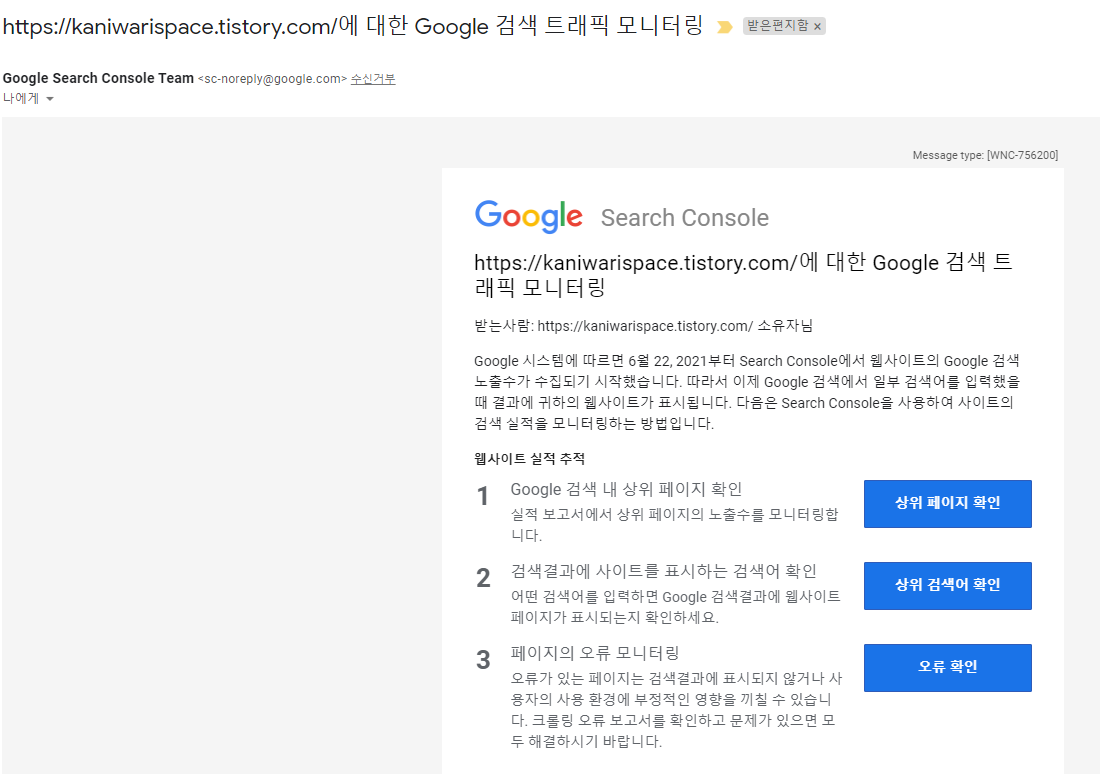The height and width of the screenshot is (774, 1100).
Task: Click the yellow importance marker icon
Action: [725, 27]
